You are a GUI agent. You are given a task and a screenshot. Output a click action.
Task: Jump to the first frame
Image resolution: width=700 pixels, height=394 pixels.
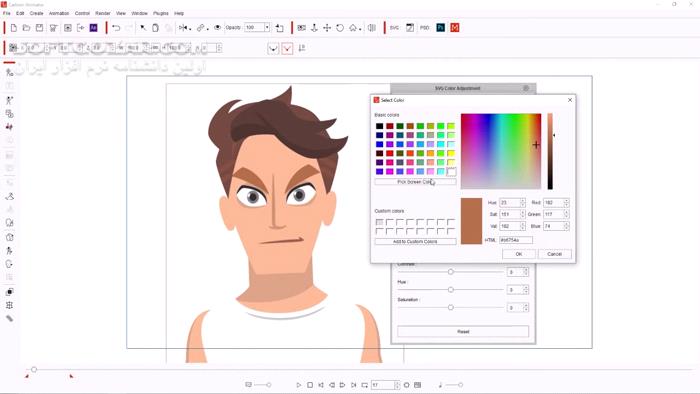tap(321, 385)
